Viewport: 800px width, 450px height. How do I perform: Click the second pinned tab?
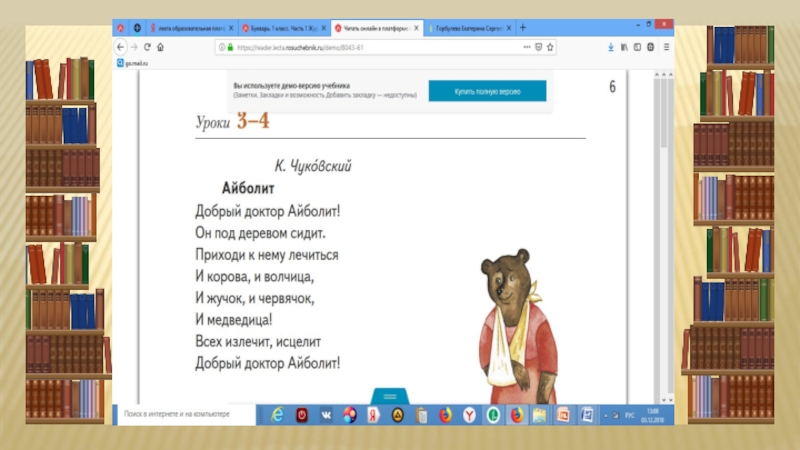pos(137,28)
